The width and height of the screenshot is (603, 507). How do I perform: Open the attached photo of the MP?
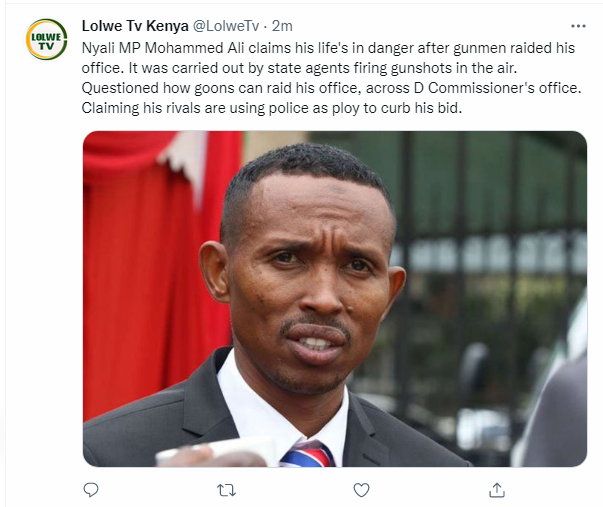click(x=335, y=299)
